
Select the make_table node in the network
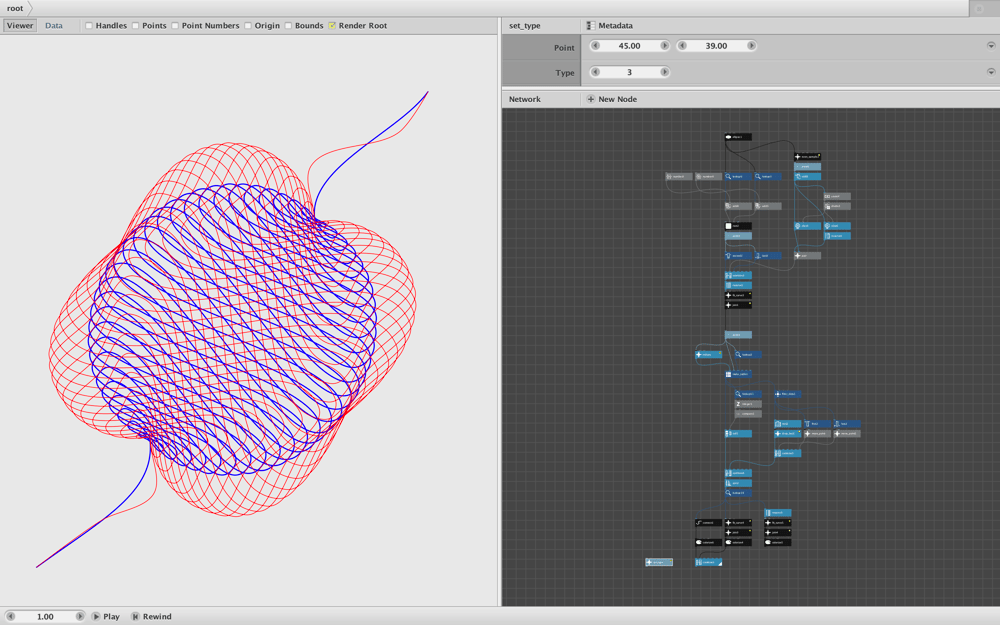738,374
